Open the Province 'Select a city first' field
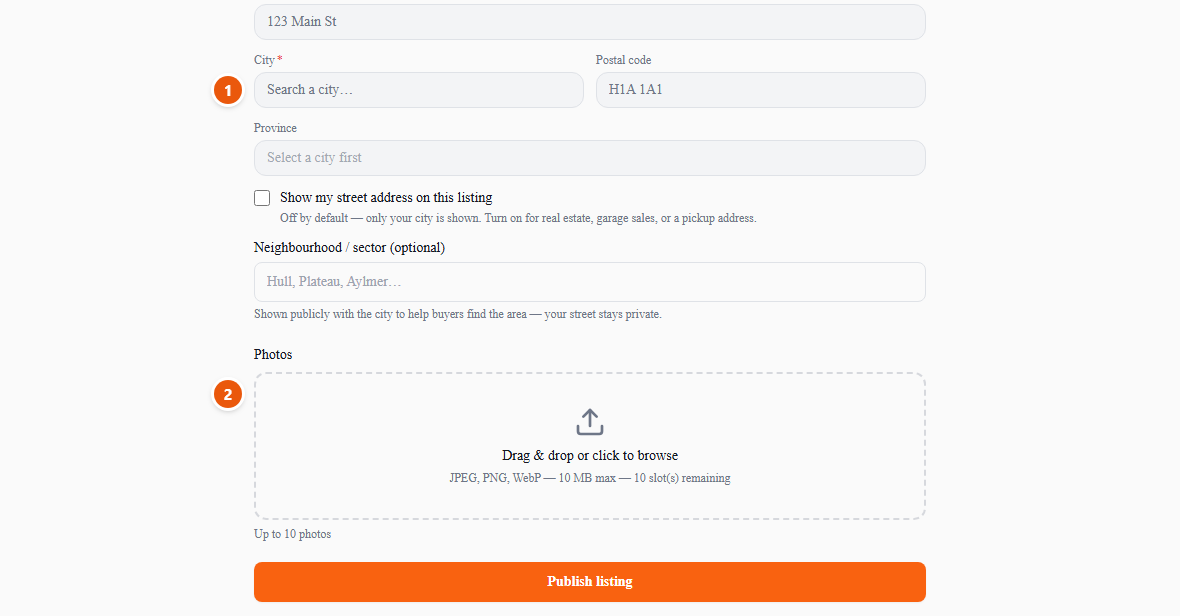The image size is (1180, 616). [589, 158]
